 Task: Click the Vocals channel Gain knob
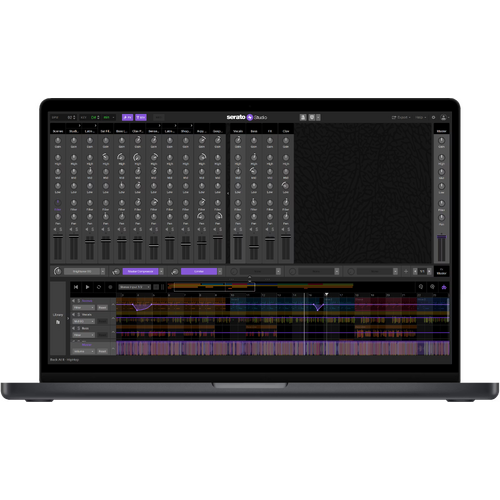pos(238,140)
